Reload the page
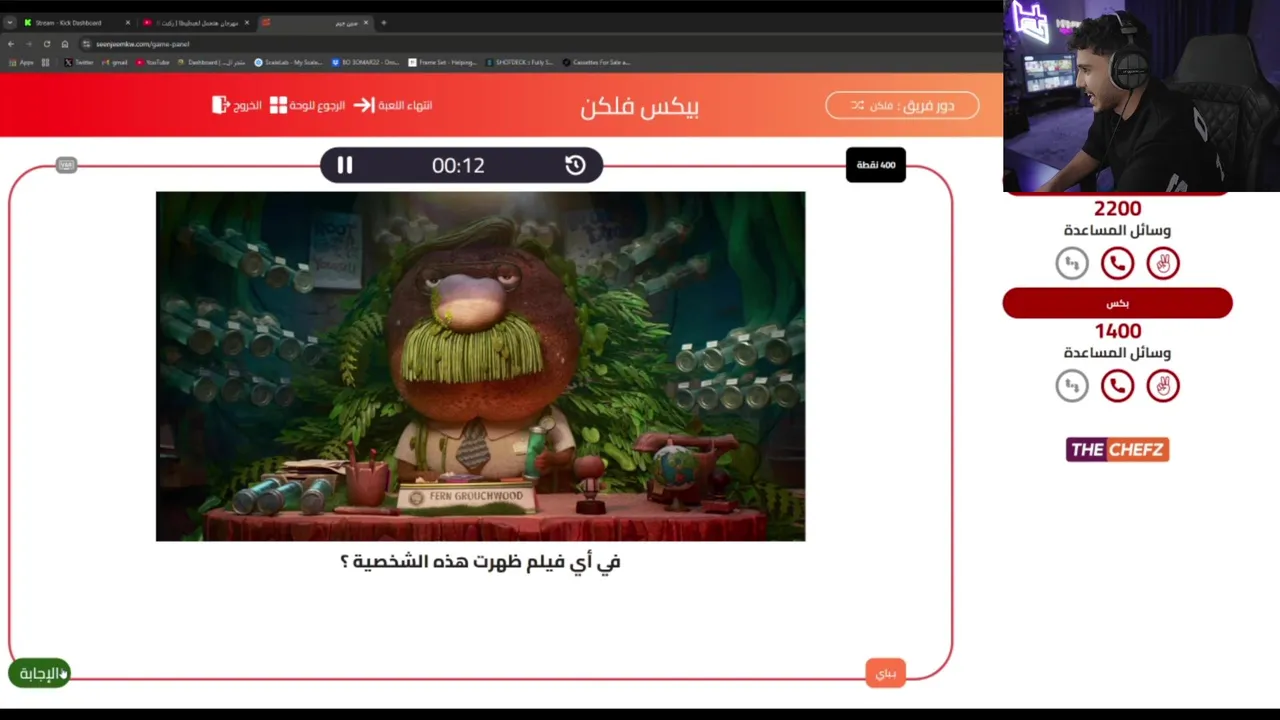This screenshot has width=1280, height=720. point(46,44)
